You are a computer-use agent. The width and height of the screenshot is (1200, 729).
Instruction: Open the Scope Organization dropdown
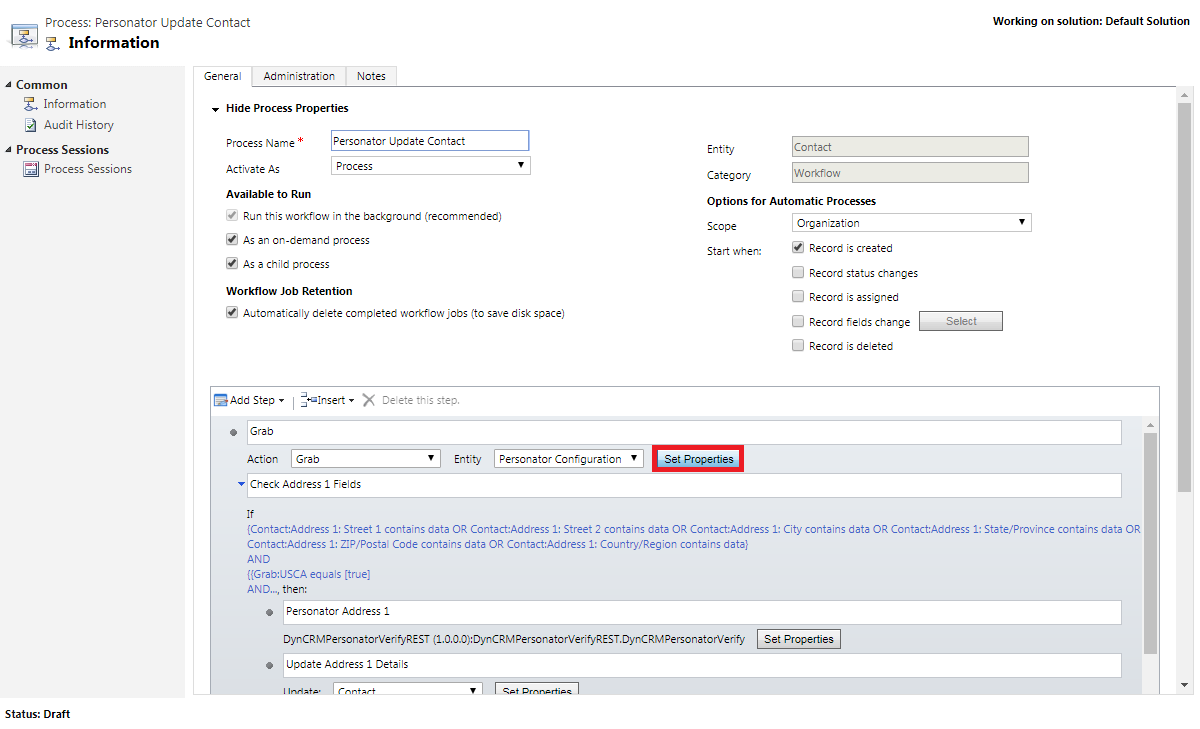point(911,223)
